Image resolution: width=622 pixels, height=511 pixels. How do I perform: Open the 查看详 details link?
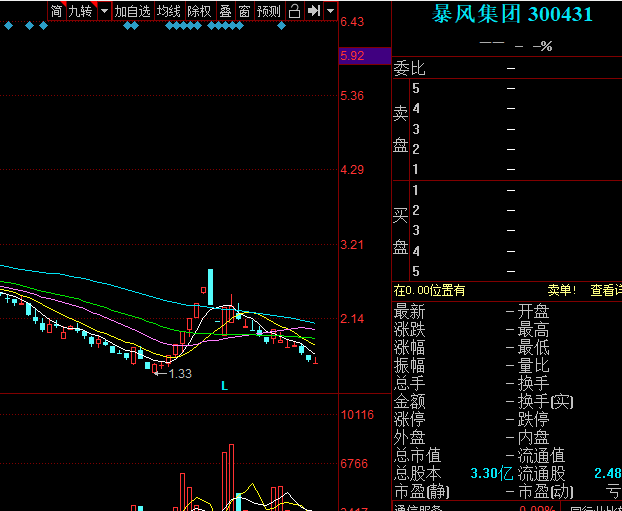[606, 290]
